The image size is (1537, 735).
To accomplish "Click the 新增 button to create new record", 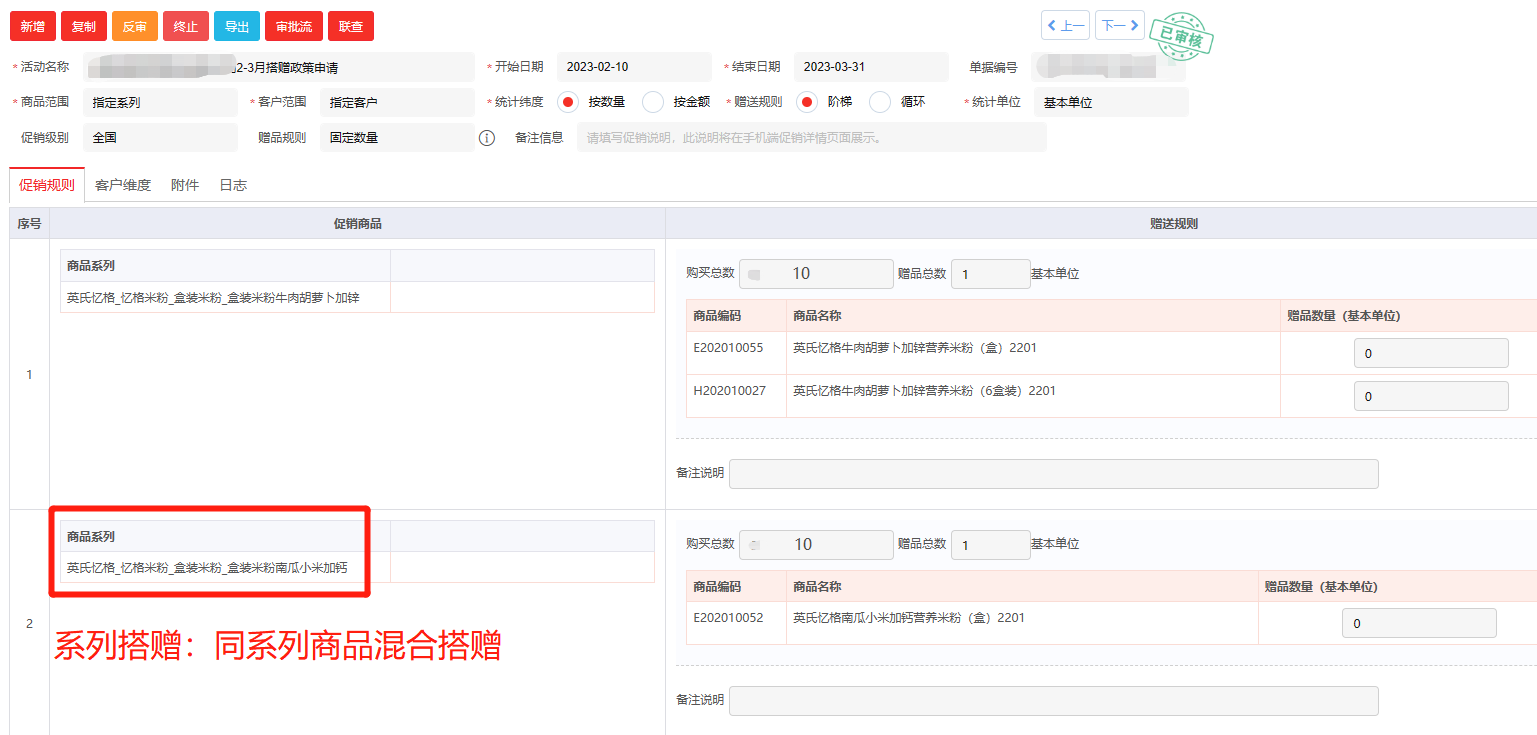I will 32,26.
